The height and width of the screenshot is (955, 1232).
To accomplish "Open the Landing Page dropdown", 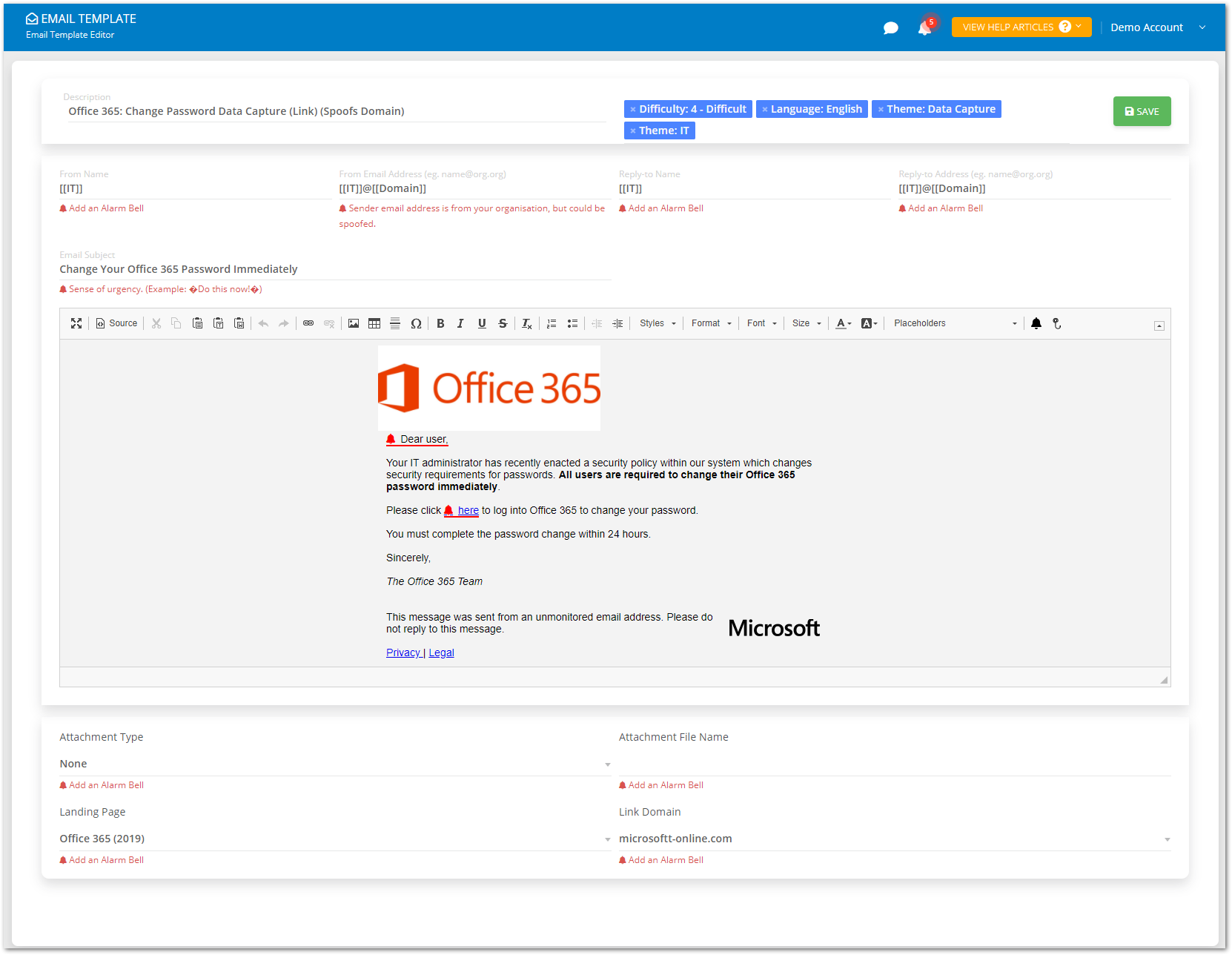I will click(x=335, y=839).
